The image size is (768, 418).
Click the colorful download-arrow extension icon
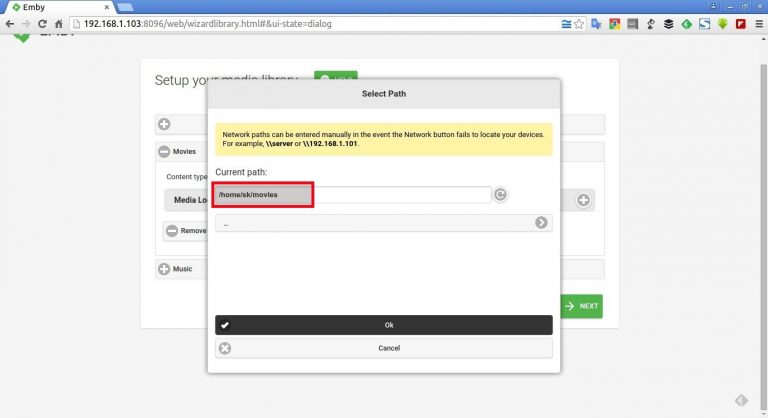tap(614, 24)
